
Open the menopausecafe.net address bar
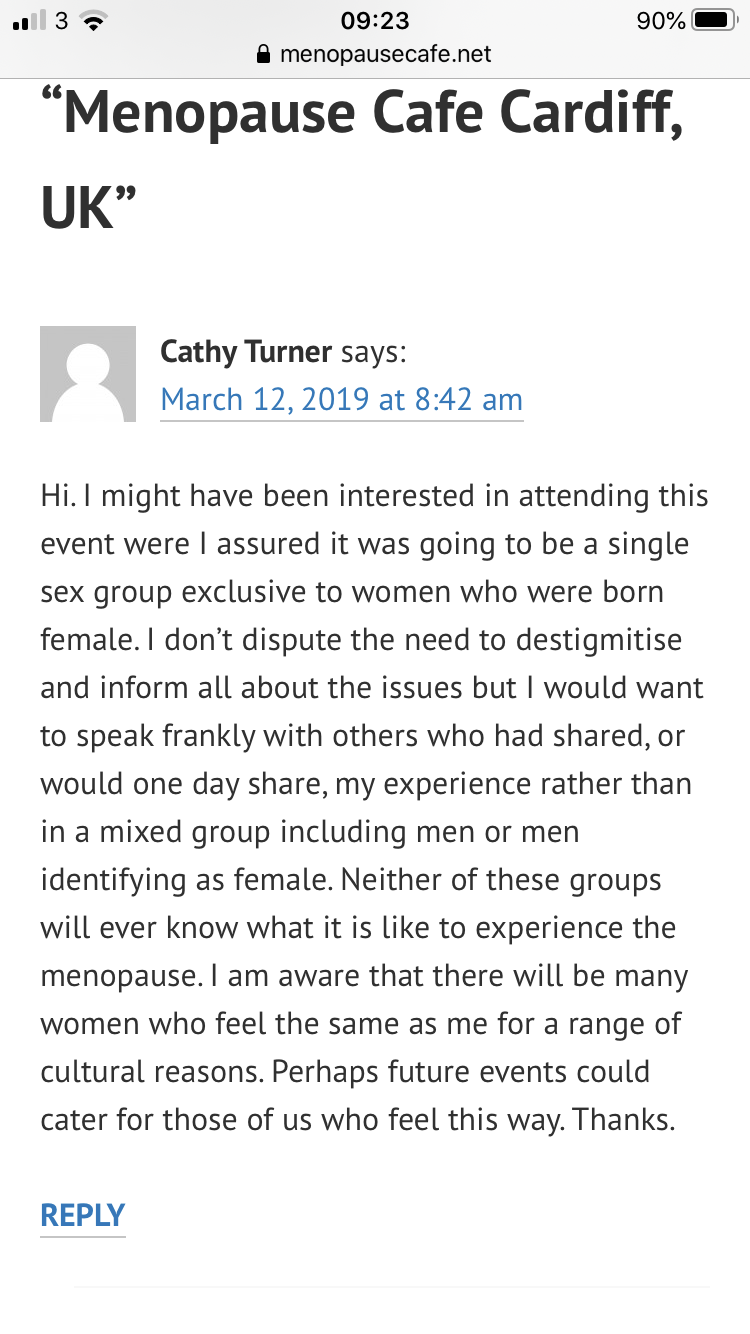pos(385,54)
